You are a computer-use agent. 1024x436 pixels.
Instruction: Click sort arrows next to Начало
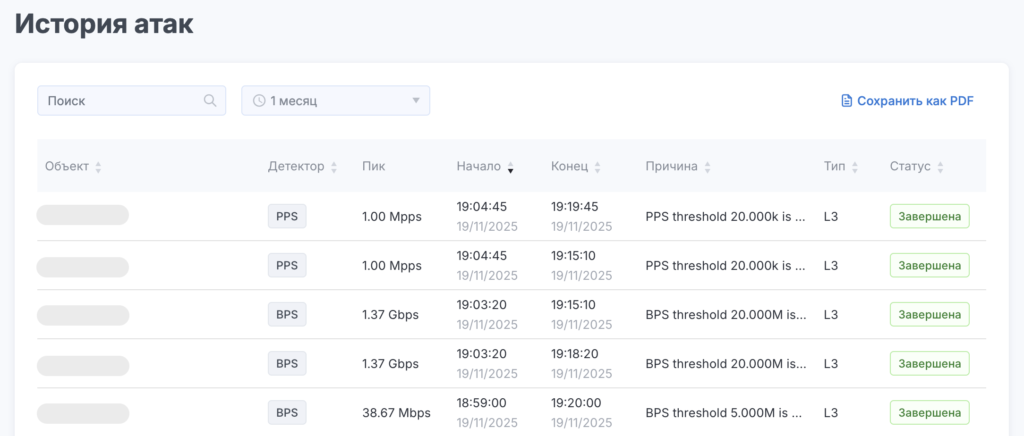click(511, 167)
